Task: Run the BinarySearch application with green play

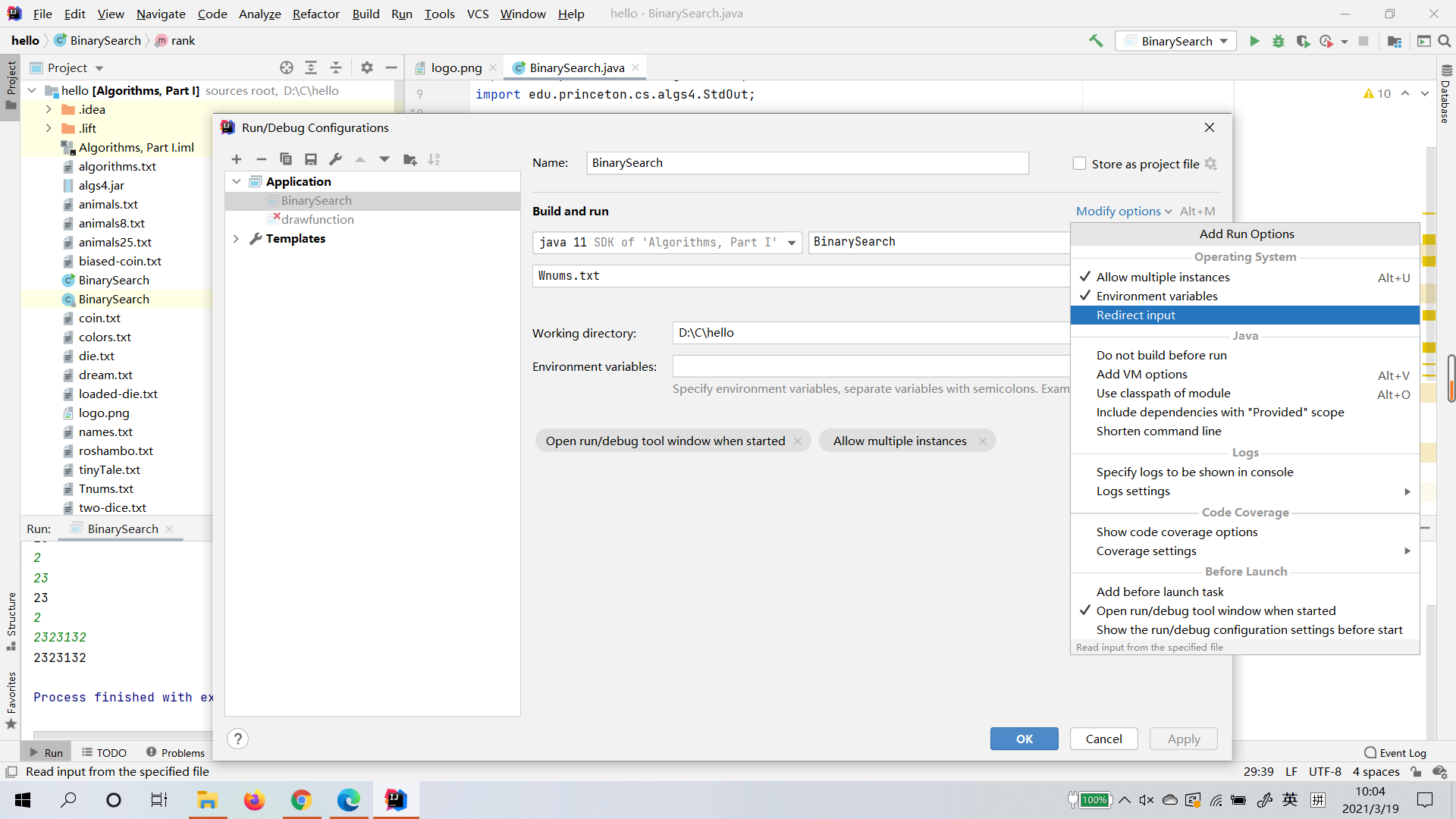Action: [x=1254, y=41]
